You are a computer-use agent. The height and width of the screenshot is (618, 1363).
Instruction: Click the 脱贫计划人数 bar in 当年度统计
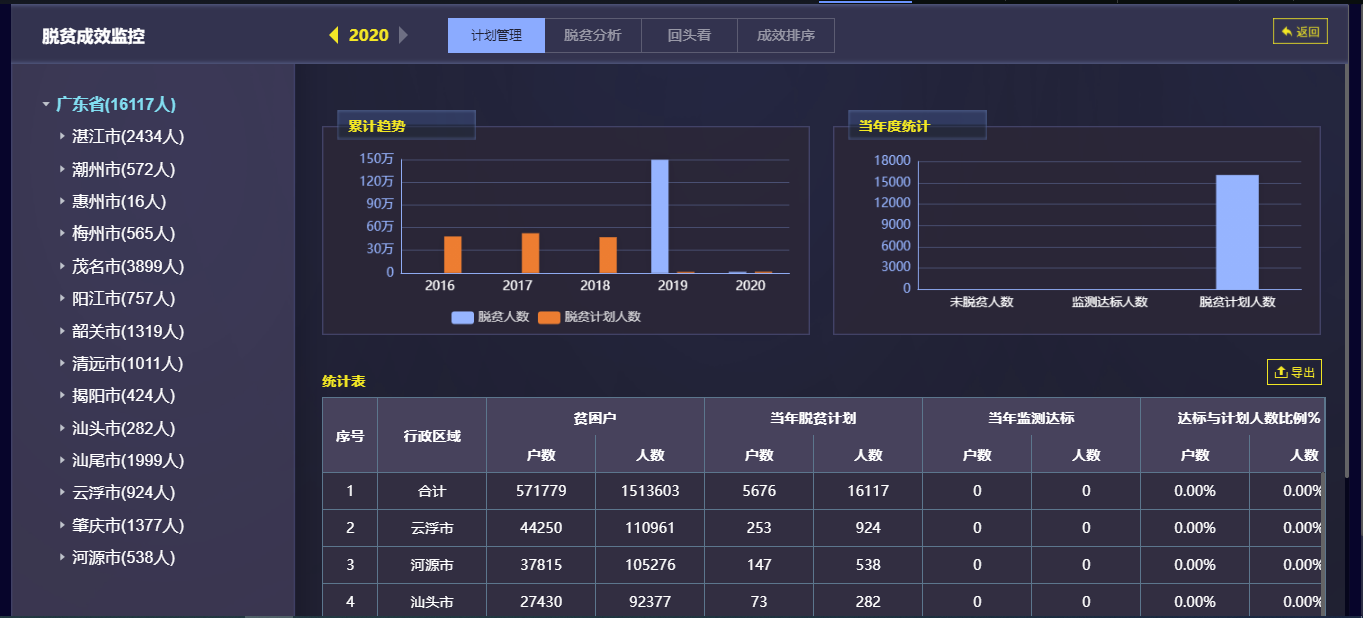tap(1237, 232)
